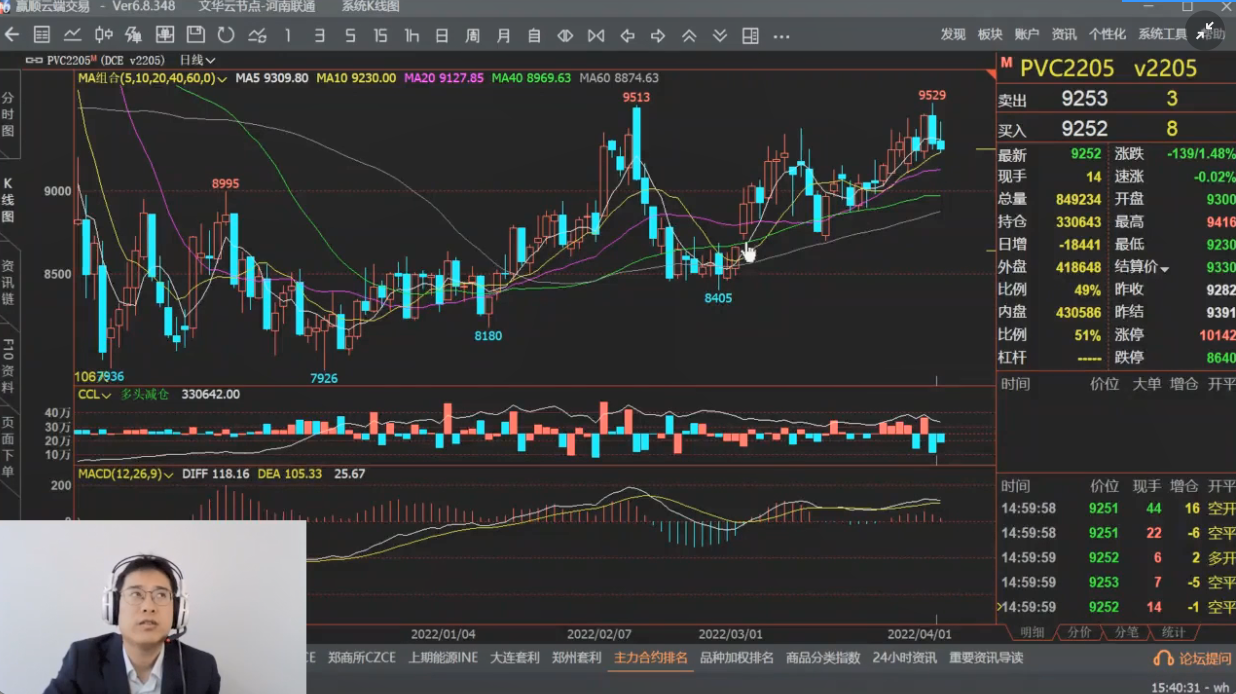Open the 系统工具 menu
This screenshot has height=694, width=1236.
(1162, 34)
